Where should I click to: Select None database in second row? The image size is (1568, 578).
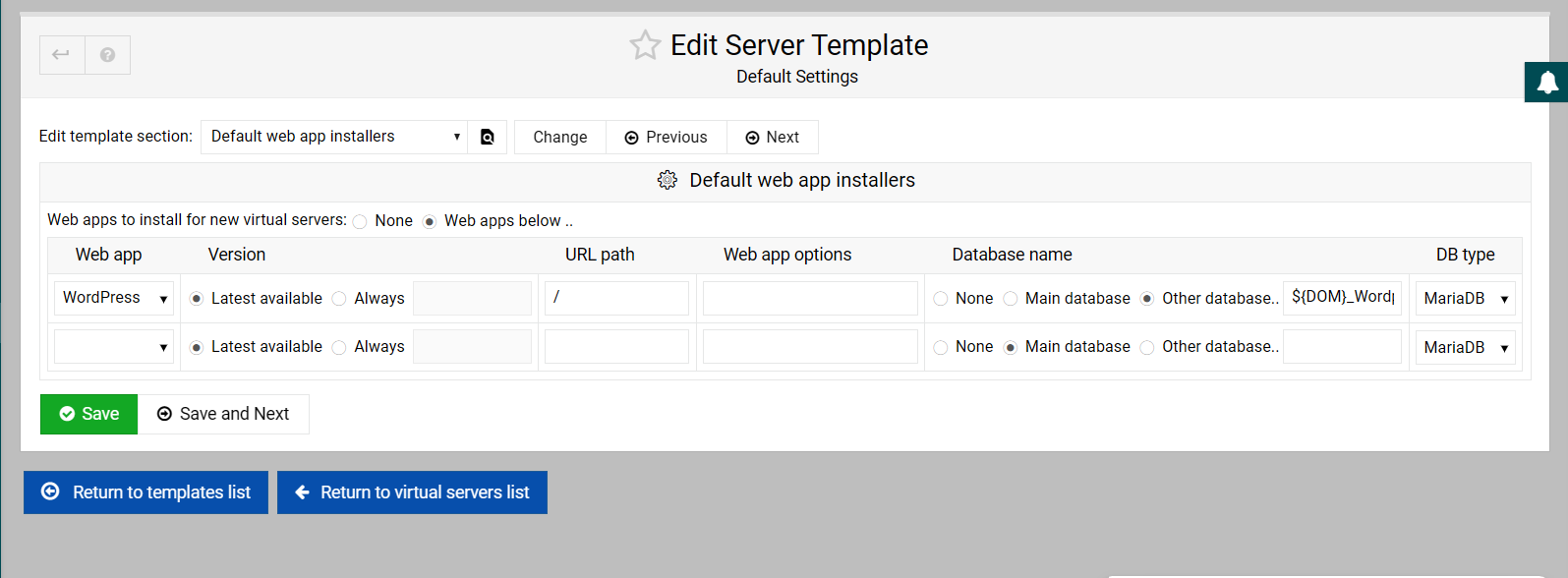pos(941,348)
